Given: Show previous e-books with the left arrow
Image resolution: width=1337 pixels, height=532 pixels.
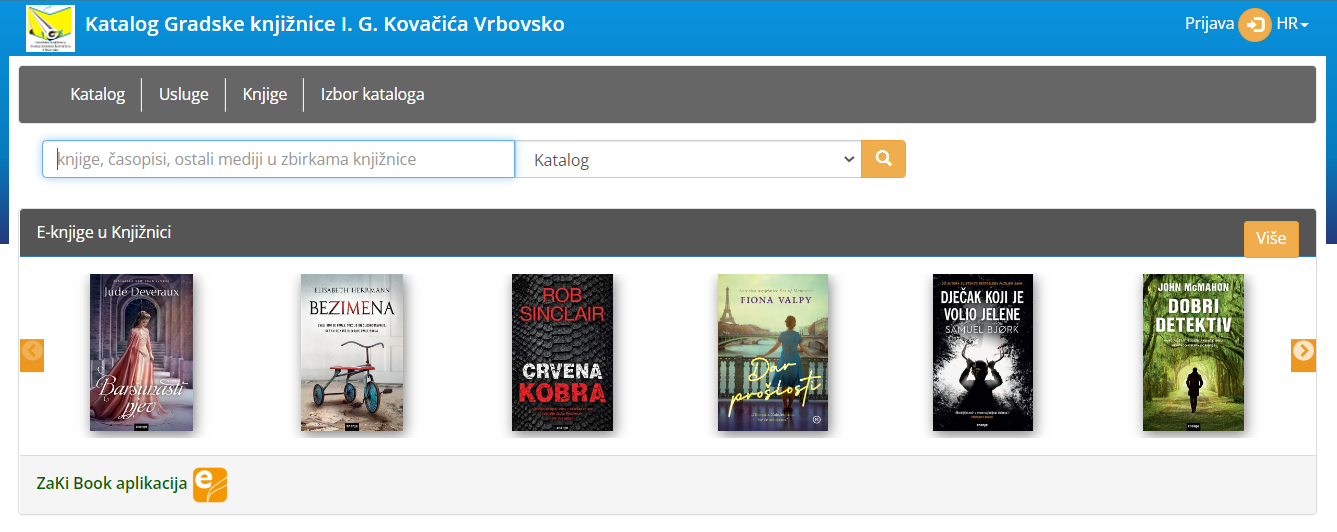Looking at the screenshot, I should tap(32, 355).
